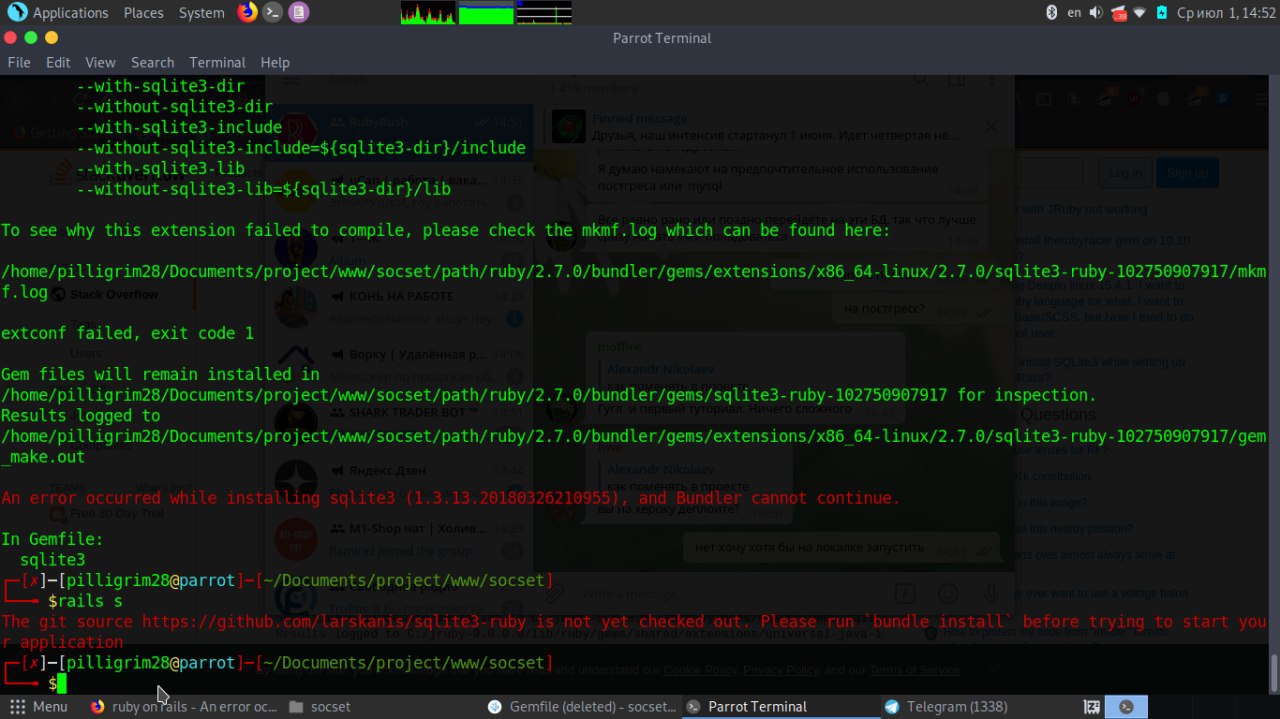This screenshot has width=1280, height=719.
Task: Open the Applications menu in the top panel
Action: pyautogui.click(x=70, y=13)
